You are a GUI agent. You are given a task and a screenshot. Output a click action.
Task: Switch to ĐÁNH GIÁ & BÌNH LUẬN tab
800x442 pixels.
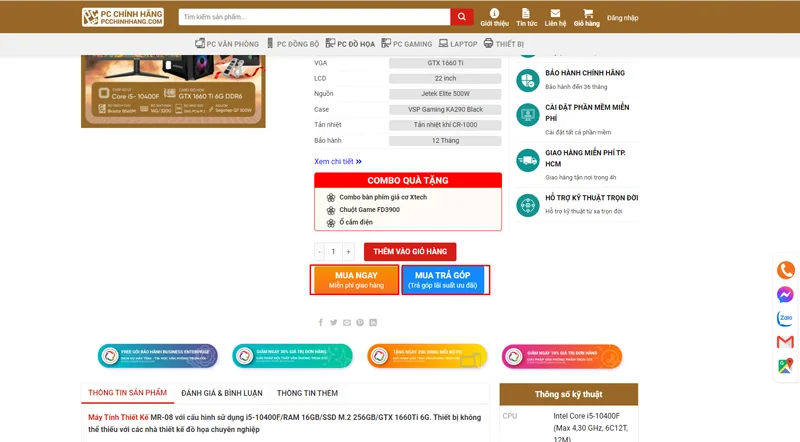coord(221,393)
